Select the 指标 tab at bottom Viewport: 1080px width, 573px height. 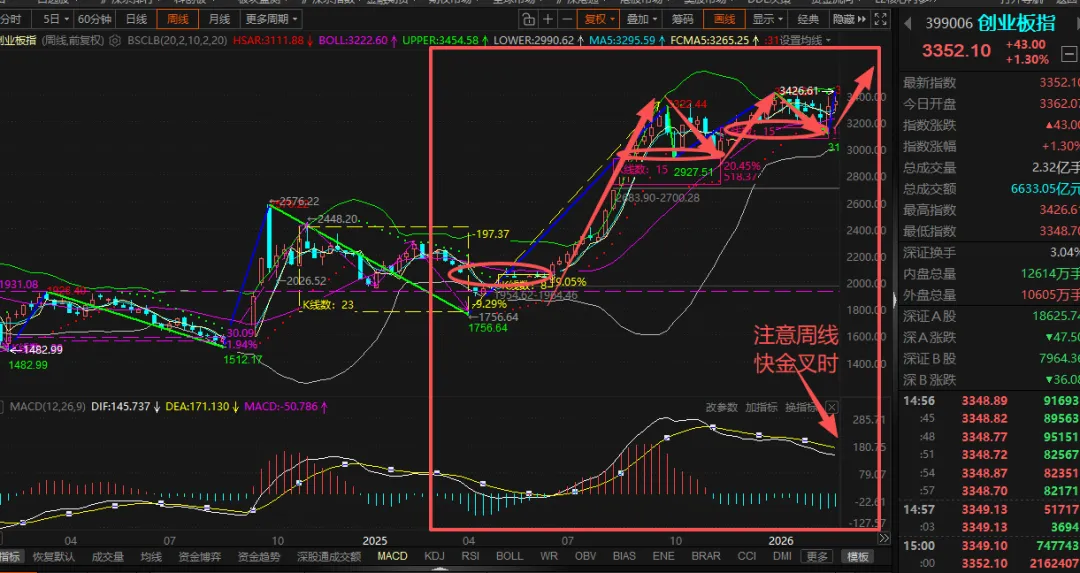11,556
